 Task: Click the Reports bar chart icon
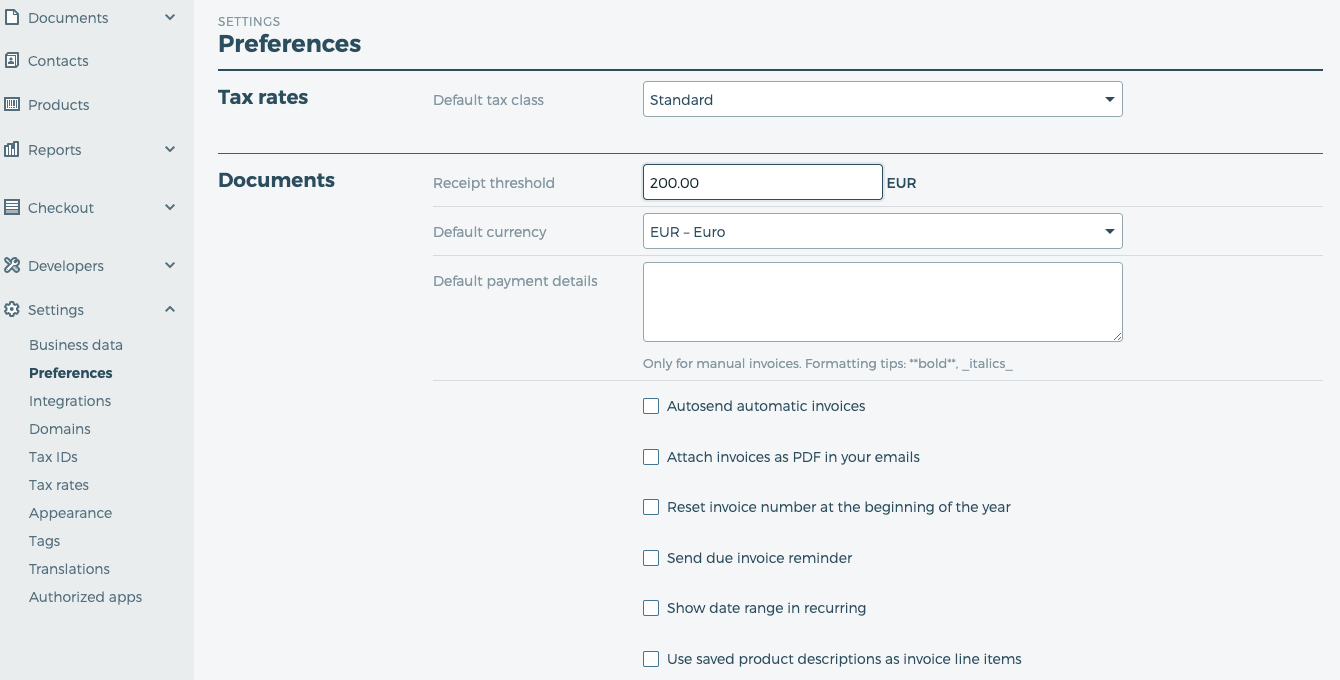pyautogui.click(x=12, y=150)
